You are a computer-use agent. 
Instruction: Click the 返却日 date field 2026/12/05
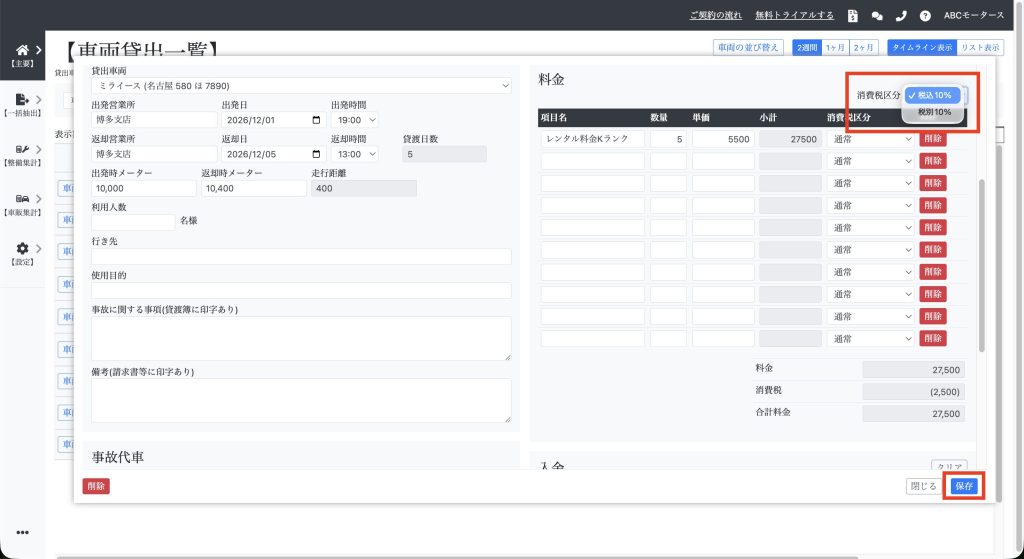tap(274, 154)
